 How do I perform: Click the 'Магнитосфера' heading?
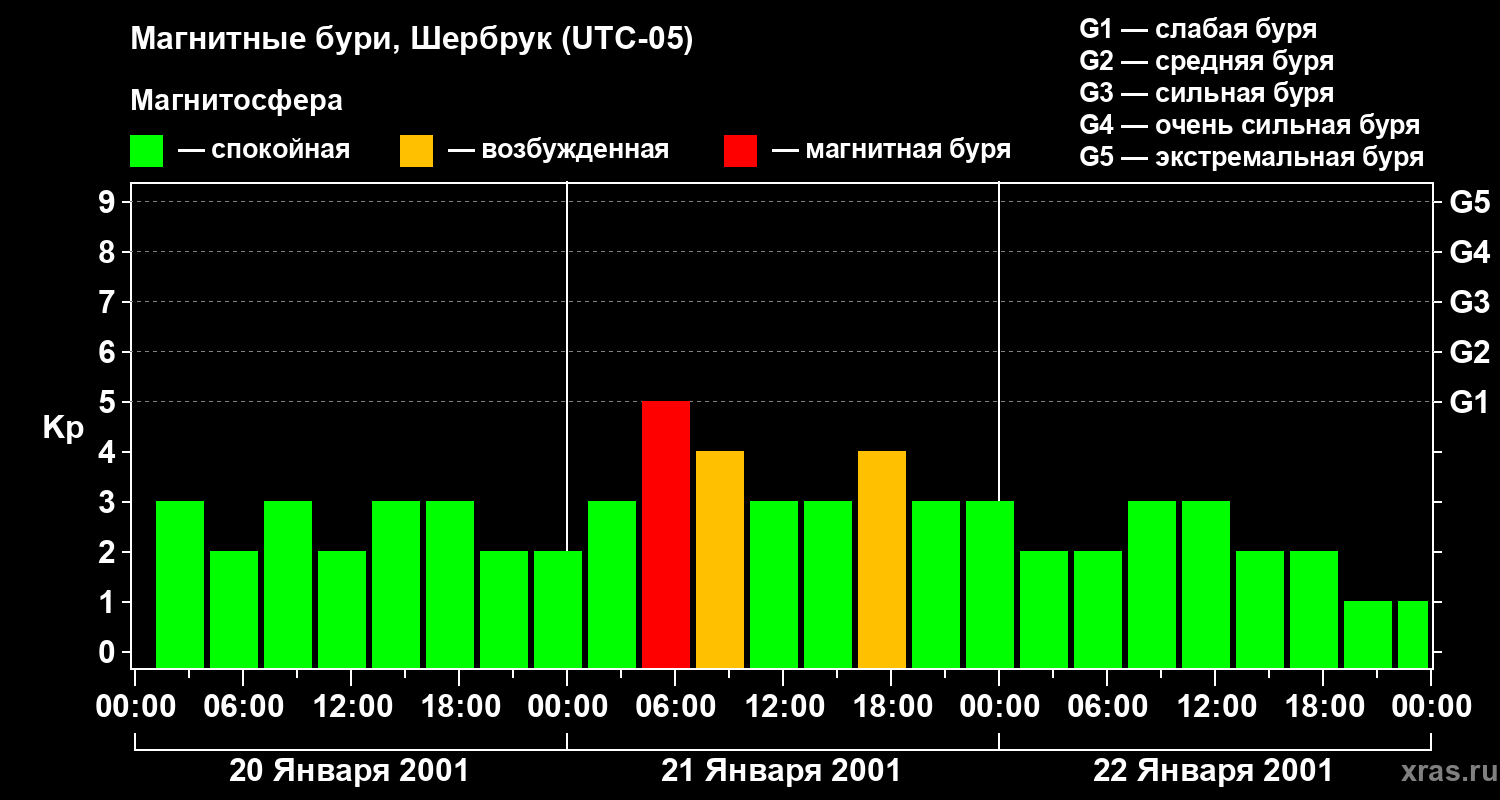[236, 101]
